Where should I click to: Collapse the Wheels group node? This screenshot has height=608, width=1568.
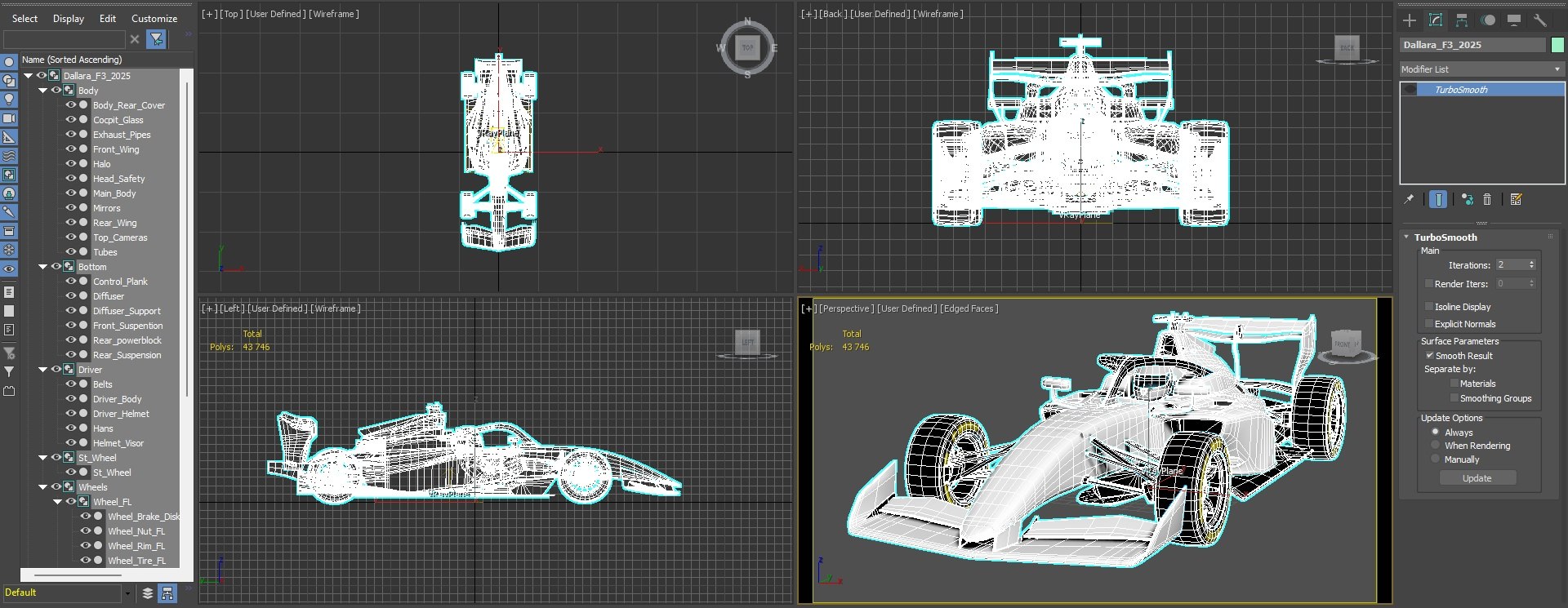tap(43, 487)
